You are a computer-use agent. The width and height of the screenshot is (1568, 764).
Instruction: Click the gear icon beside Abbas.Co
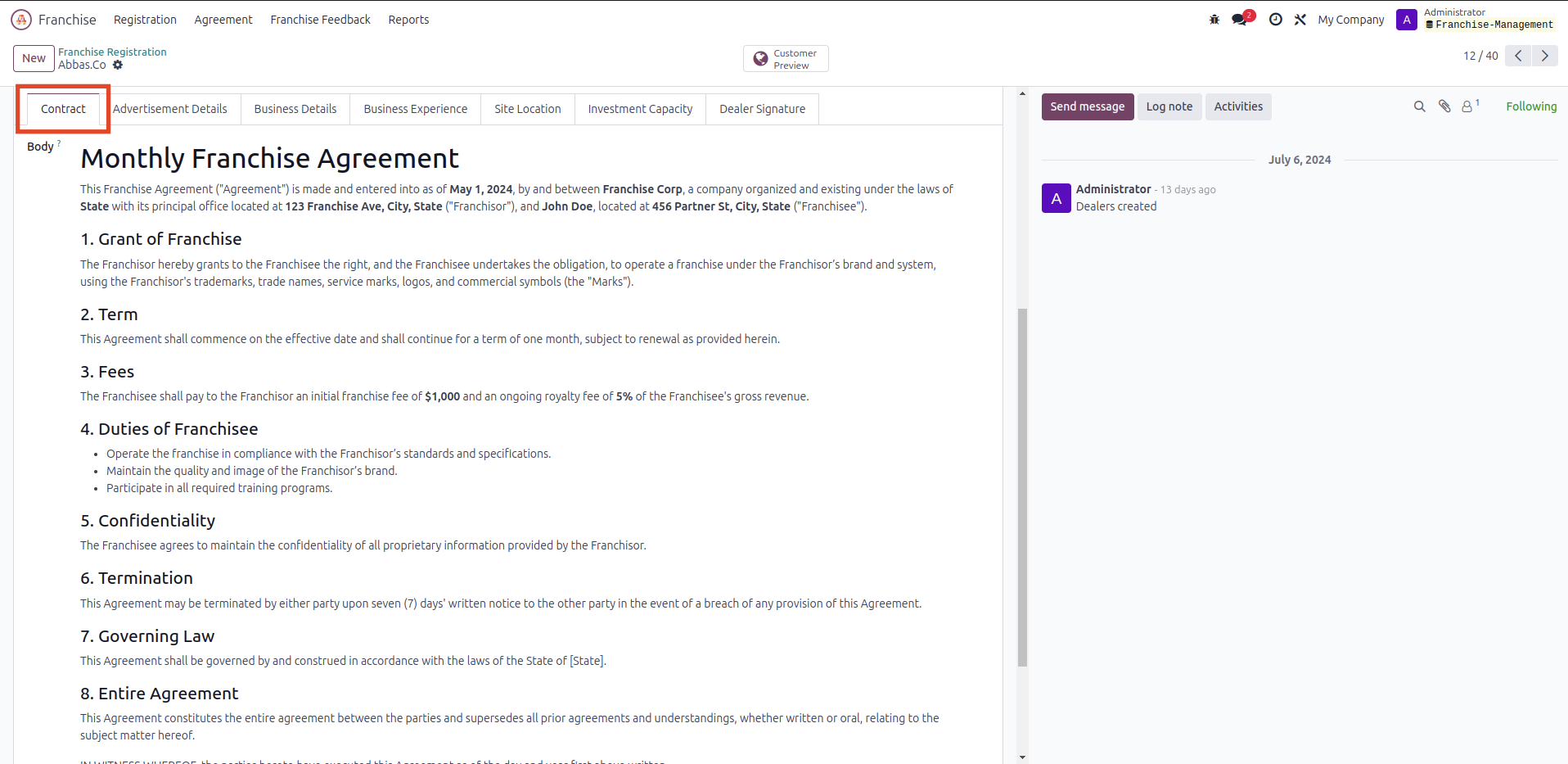coord(118,65)
